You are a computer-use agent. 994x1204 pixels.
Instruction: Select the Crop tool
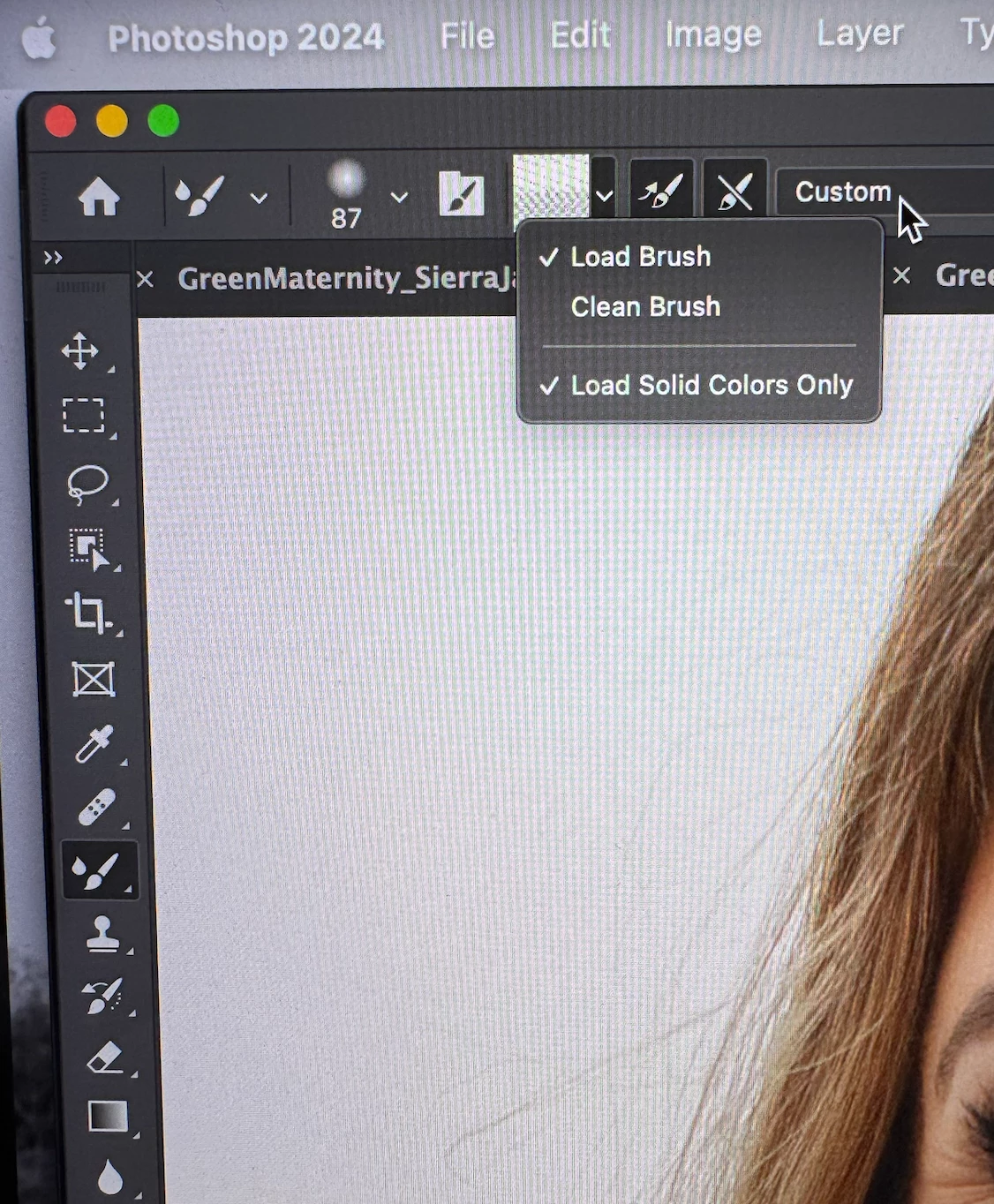88,613
